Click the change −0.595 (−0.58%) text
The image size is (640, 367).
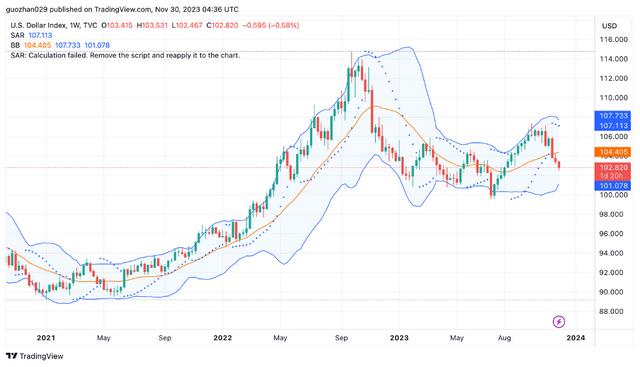click(x=270, y=25)
